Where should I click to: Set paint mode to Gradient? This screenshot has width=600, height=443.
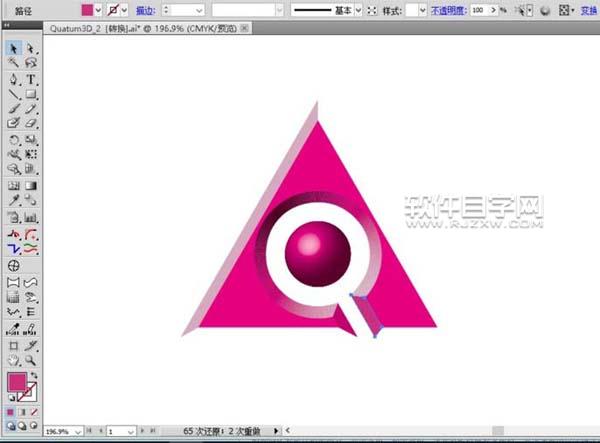[22, 412]
